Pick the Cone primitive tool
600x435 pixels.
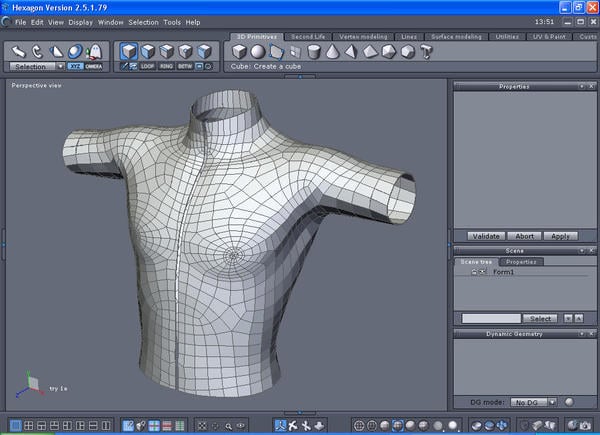tap(332, 52)
